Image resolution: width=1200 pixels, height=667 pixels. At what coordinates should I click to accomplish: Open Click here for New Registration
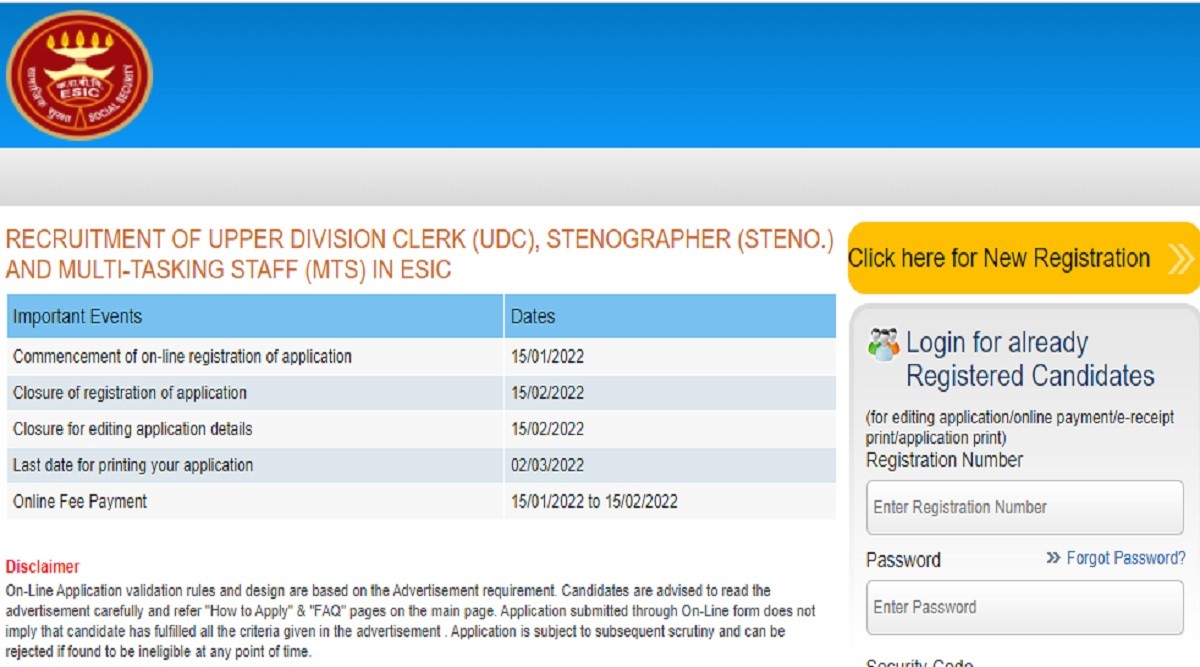(x=999, y=259)
